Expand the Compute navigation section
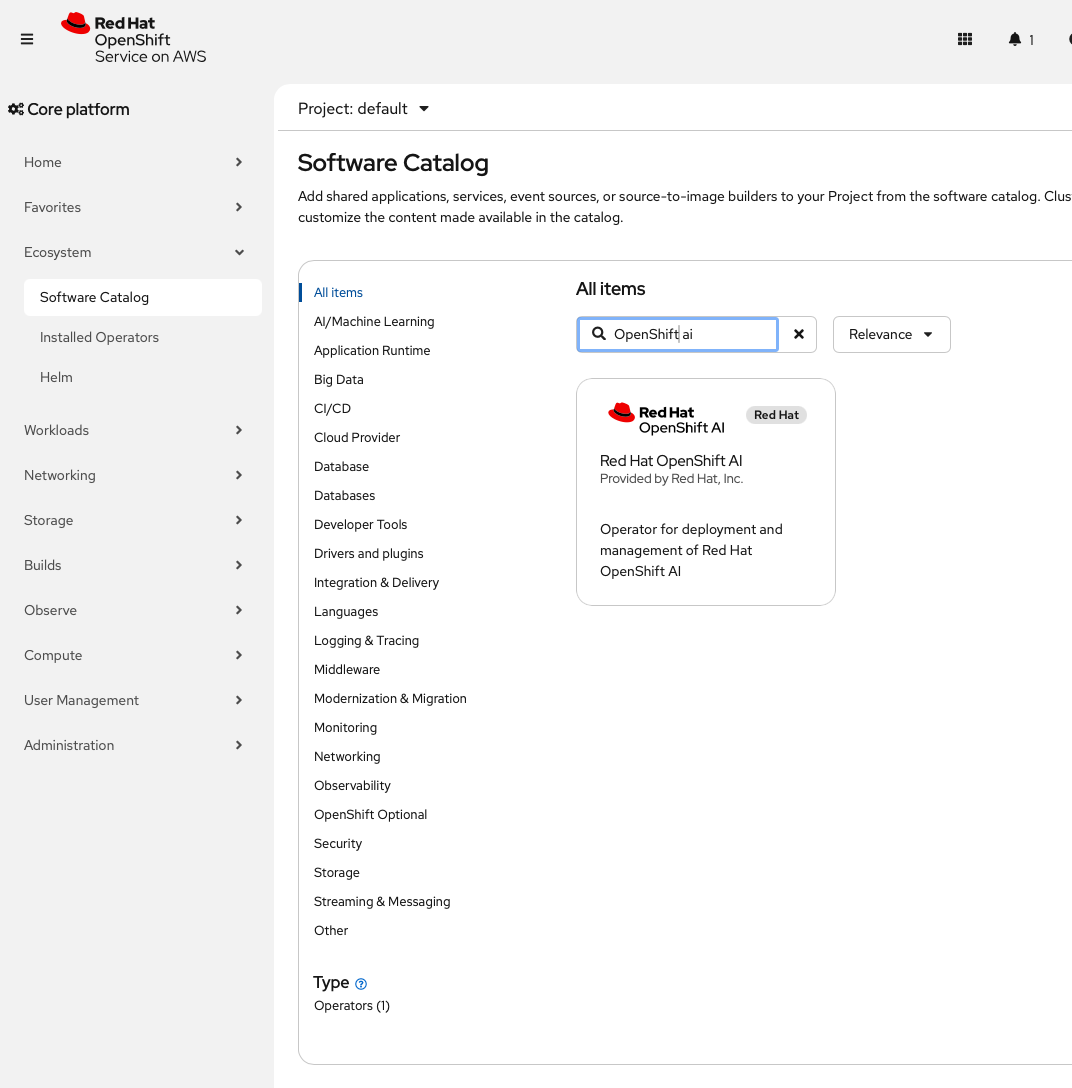Viewport: 1072px width, 1088px height. point(133,656)
